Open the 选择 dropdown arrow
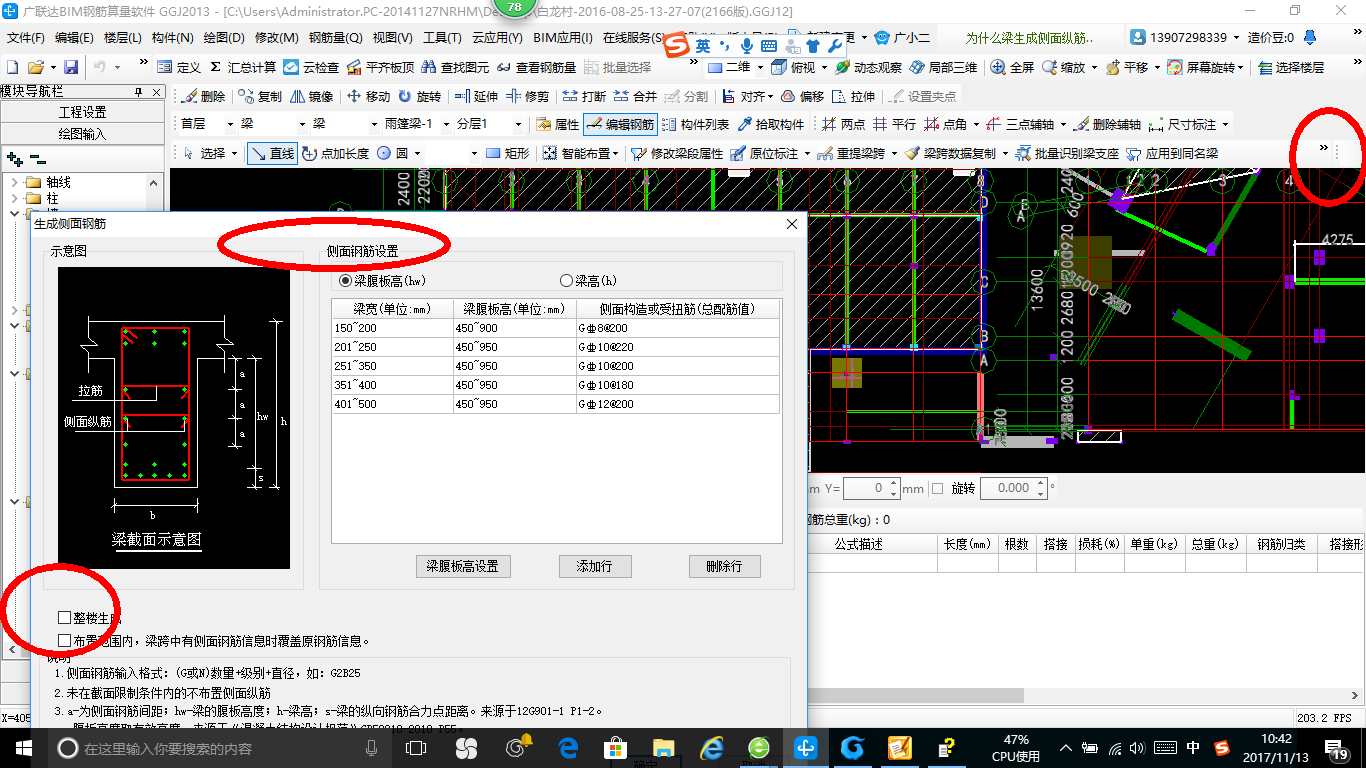The image size is (1366, 768). click(x=235, y=154)
